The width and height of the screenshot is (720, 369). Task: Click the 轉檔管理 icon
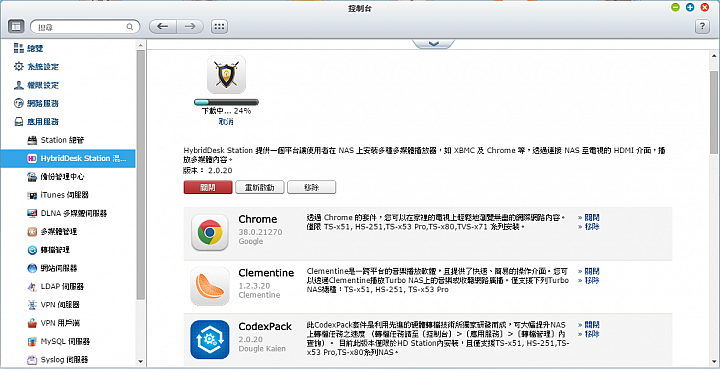tap(32, 250)
